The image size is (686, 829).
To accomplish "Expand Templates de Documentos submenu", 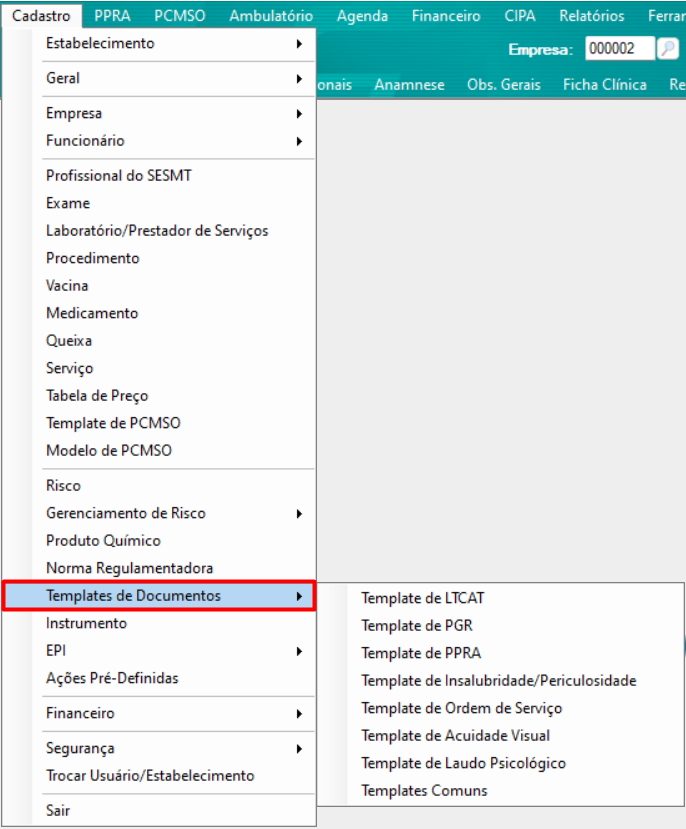I will (159, 595).
